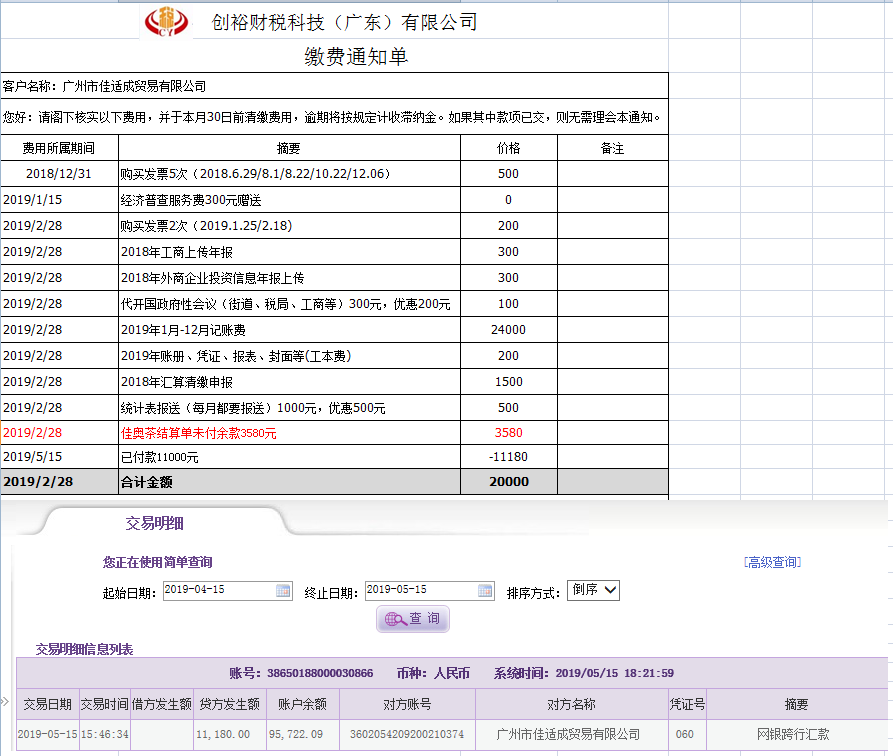The image size is (893, 756).
Task: Select the 购买发票5次 summary cell
Action: click(289, 174)
